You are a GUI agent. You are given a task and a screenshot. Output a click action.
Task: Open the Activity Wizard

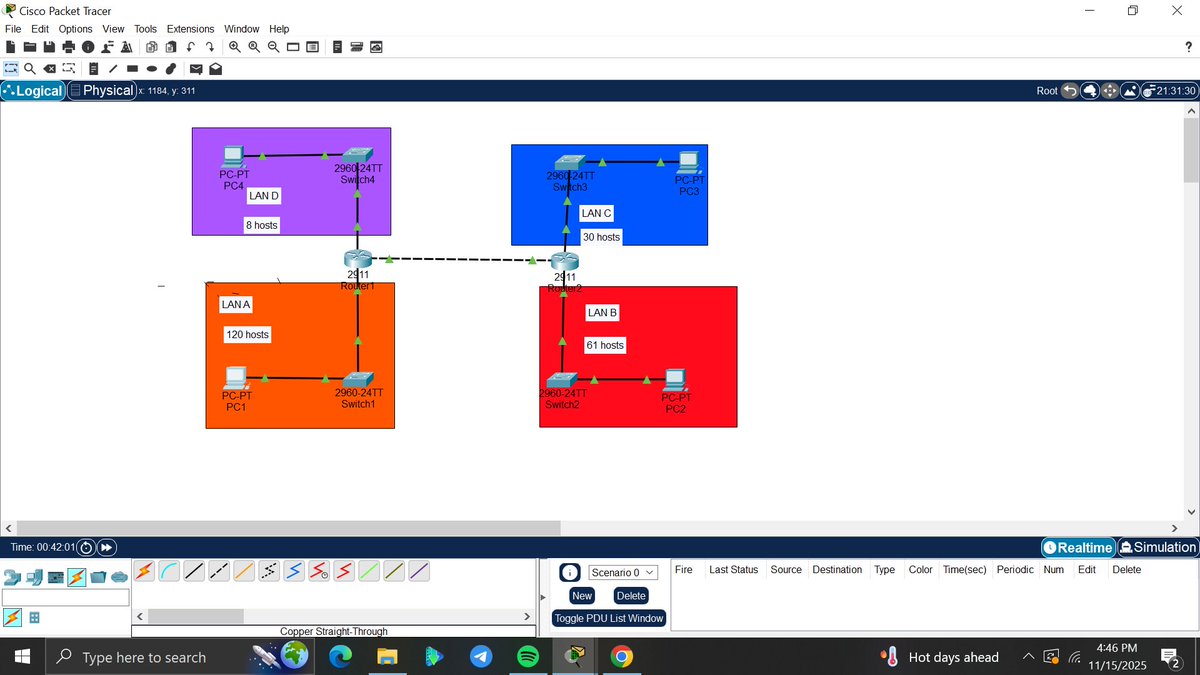click(x=126, y=47)
